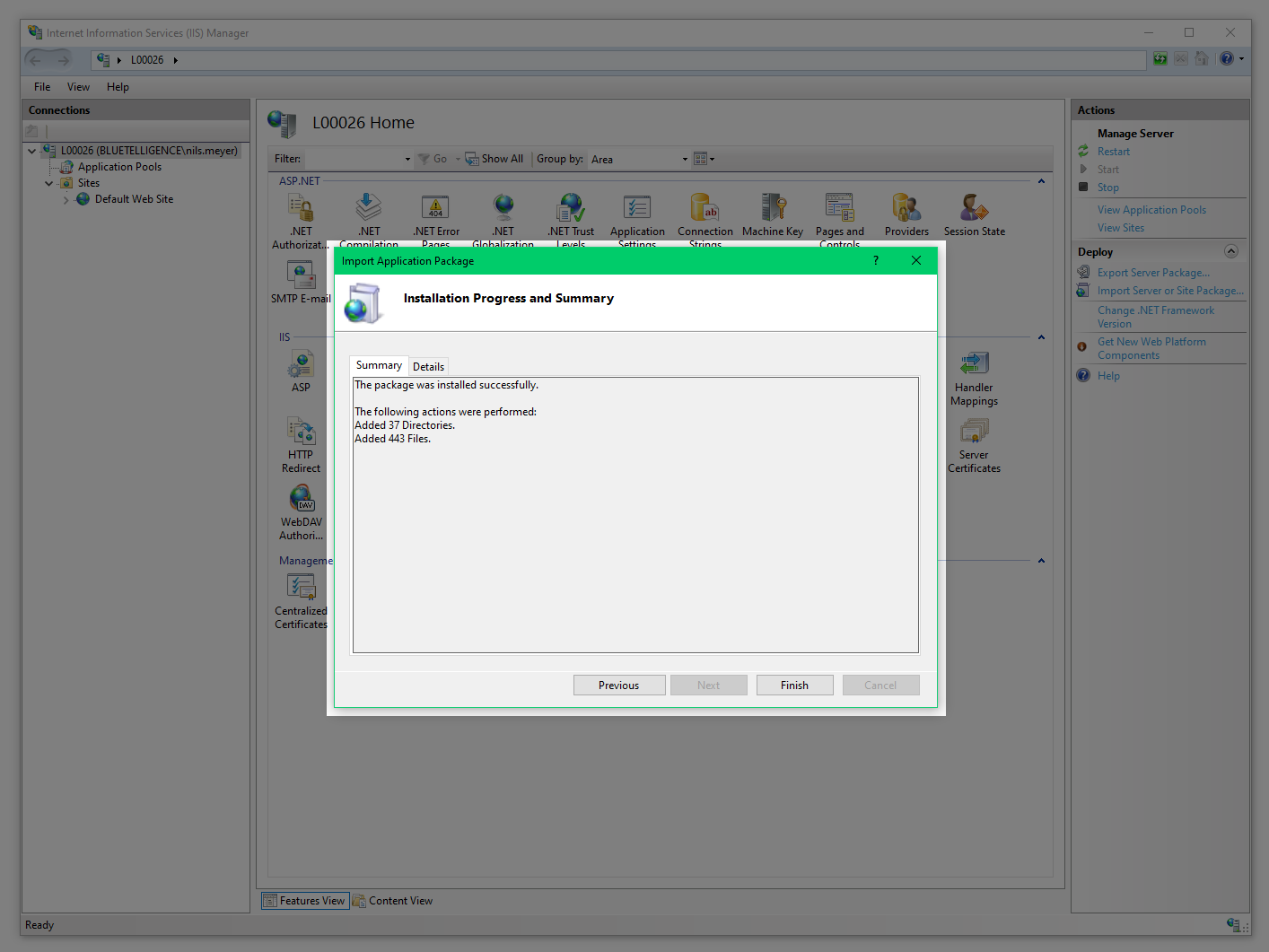Switch to the Details tab
Viewport: 1269px width, 952px height.
428,367
